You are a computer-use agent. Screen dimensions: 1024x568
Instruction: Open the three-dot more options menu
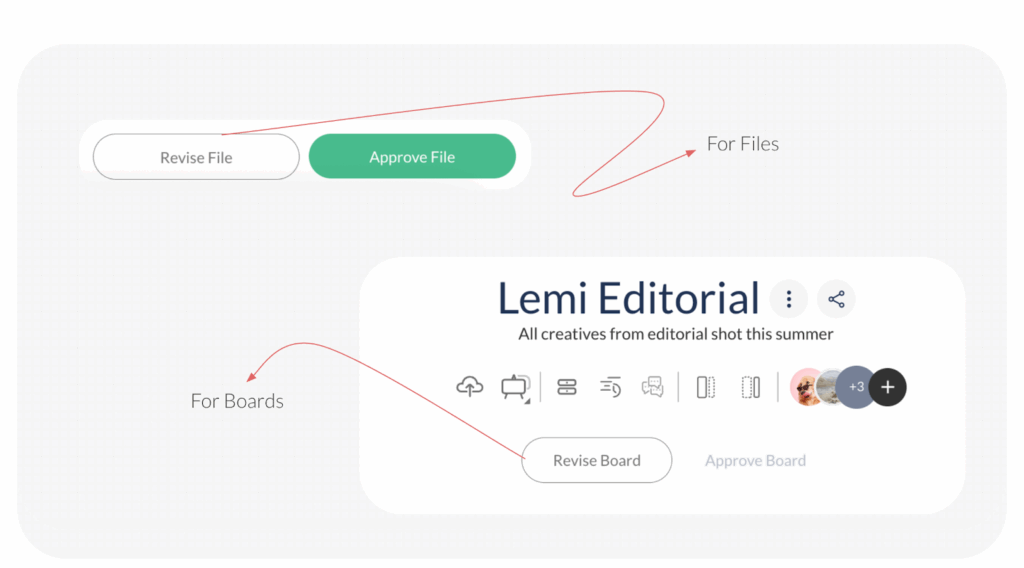click(x=789, y=299)
